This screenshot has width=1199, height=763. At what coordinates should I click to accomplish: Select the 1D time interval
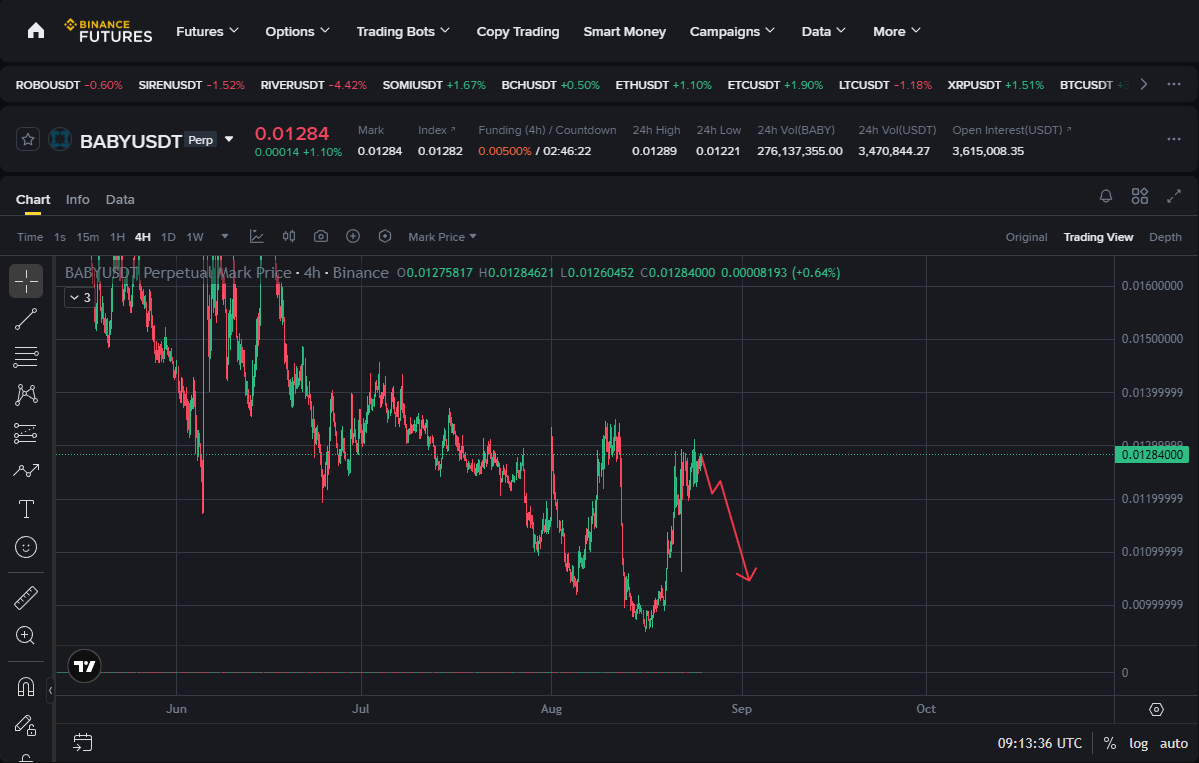[168, 237]
